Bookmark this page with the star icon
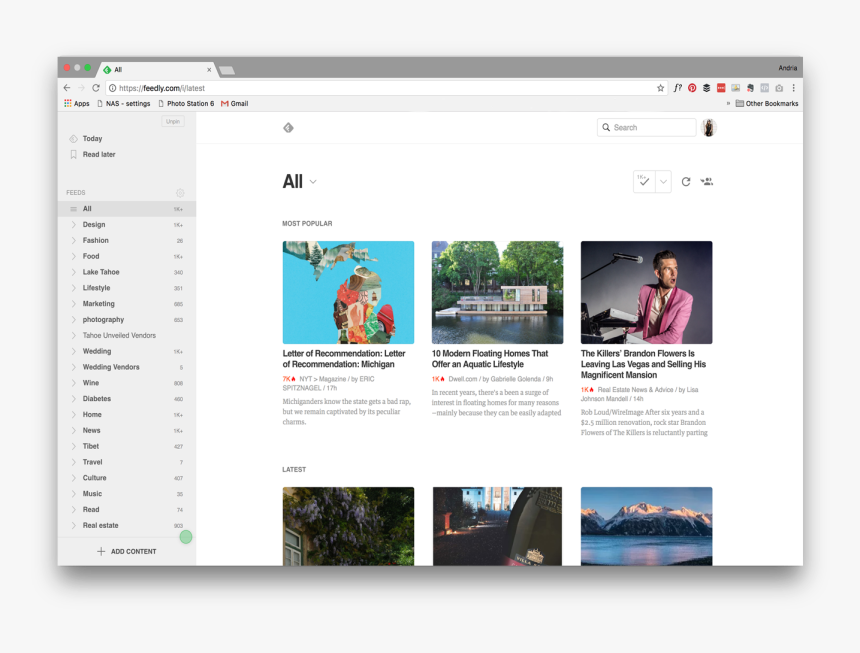Image resolution: width=860 pixels, height=653 pixels. (x=660, y=88)
